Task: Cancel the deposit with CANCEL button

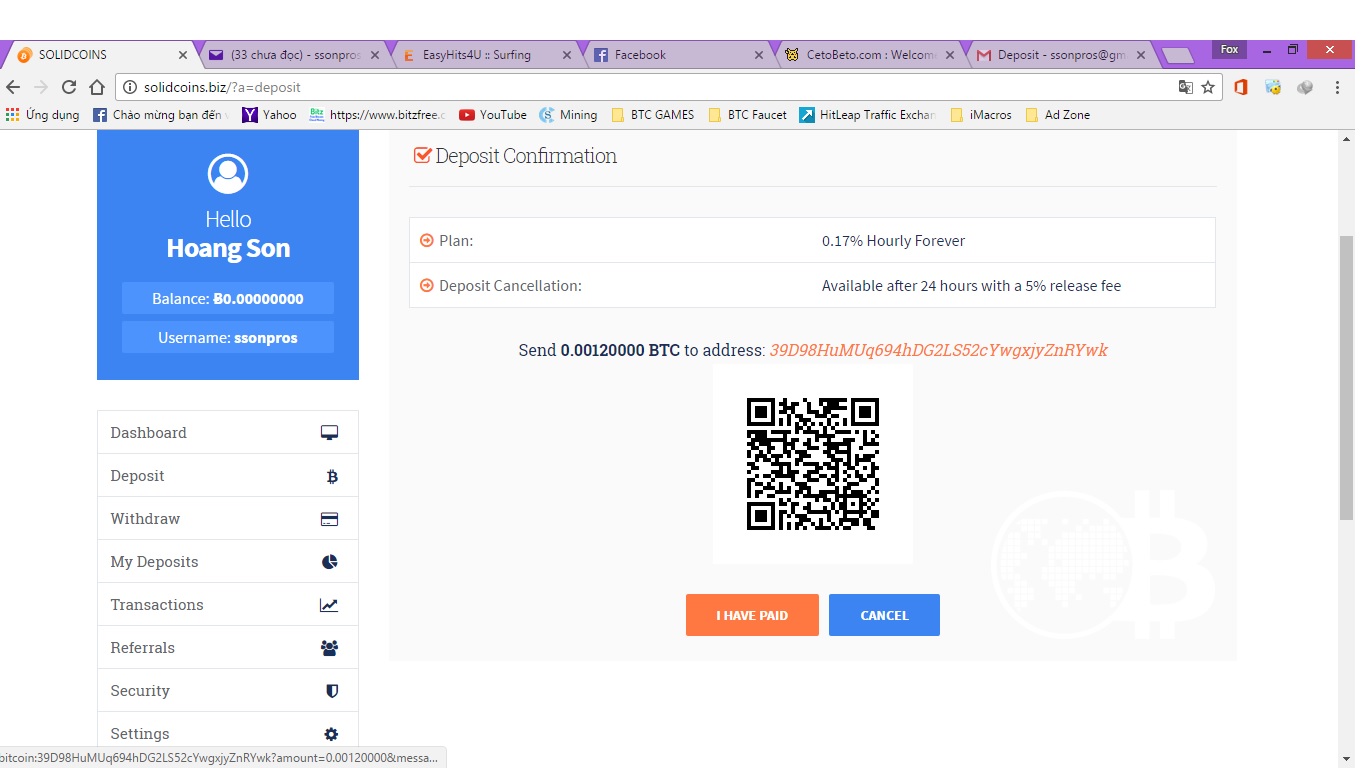Action: [x=884, y=615]
